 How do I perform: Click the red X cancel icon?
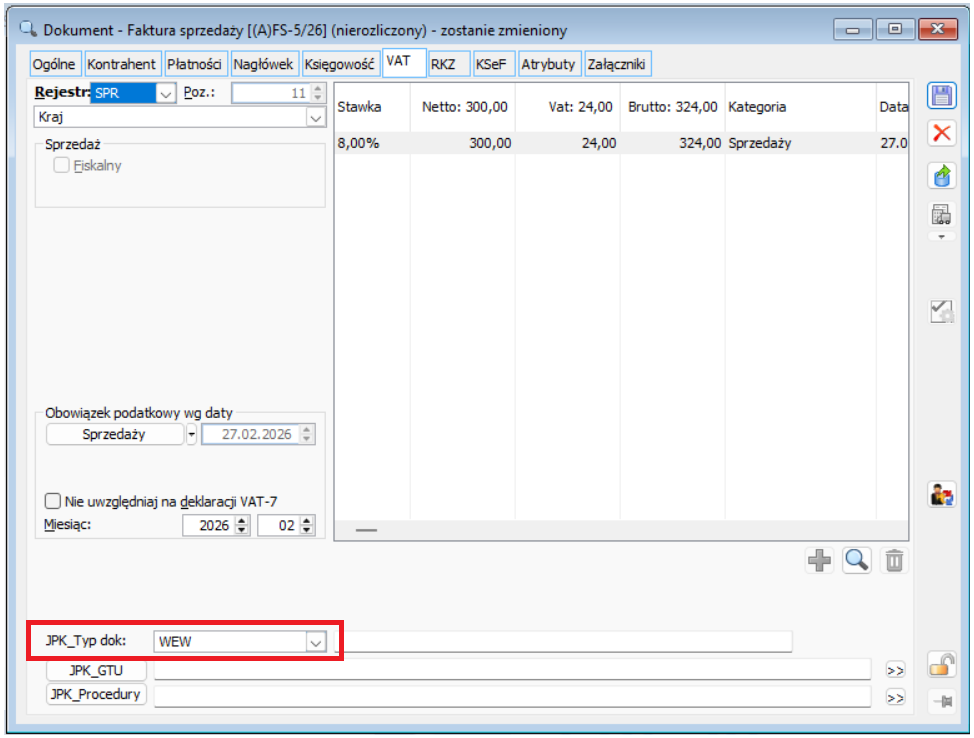[941, 134]
